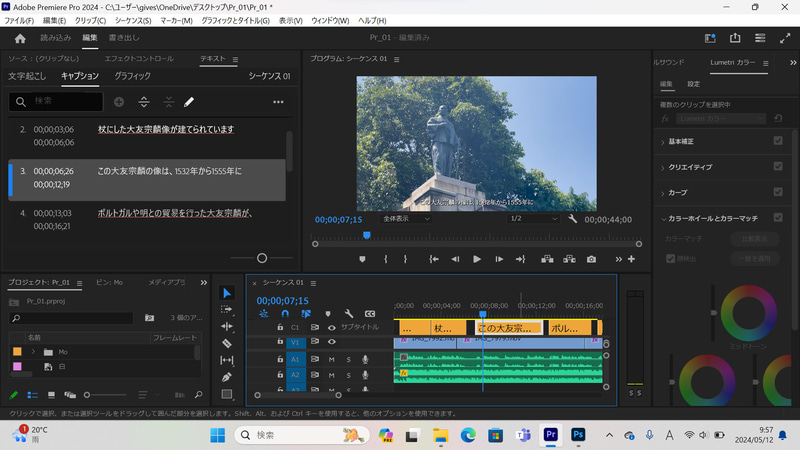The width and height of the screenshot is (800, 450).
Task: Click the caption panel zoom slider handle
Action: (x=262, y=258)
